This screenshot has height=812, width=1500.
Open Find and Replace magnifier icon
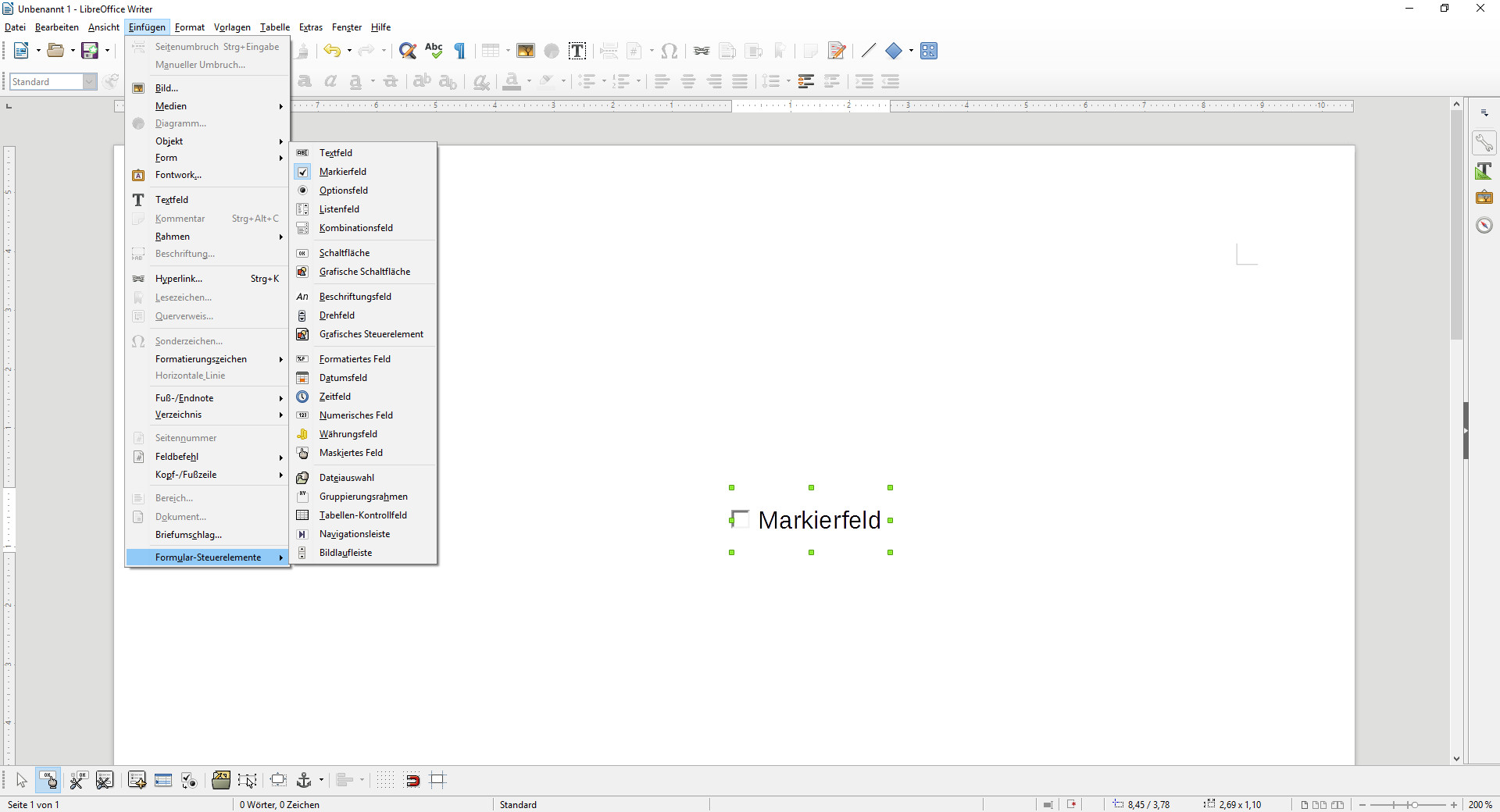407,51
